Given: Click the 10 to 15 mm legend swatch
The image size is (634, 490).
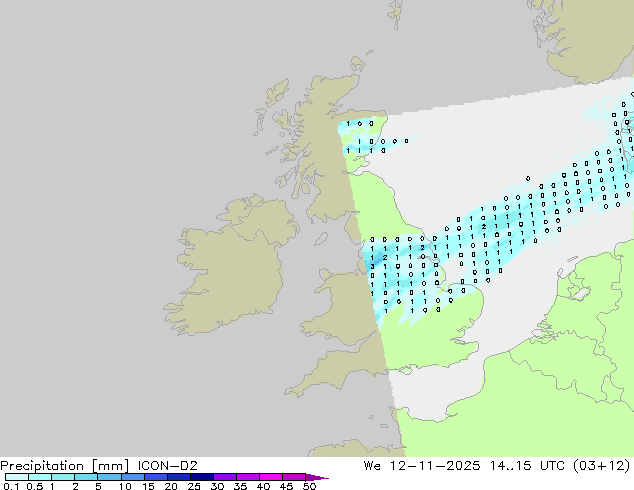Looking at the screenshot, I should 132,477.
